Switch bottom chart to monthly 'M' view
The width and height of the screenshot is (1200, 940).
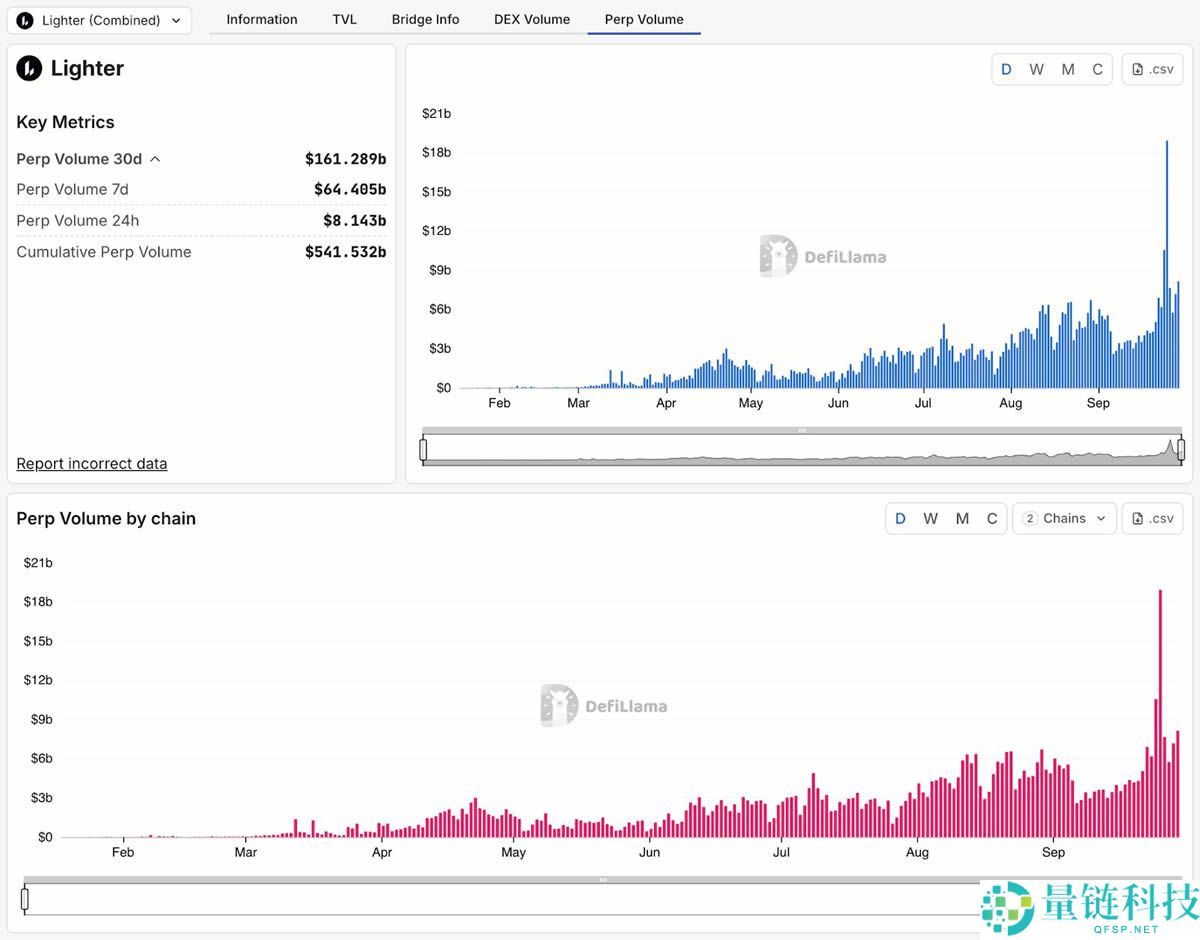[962, 518]
